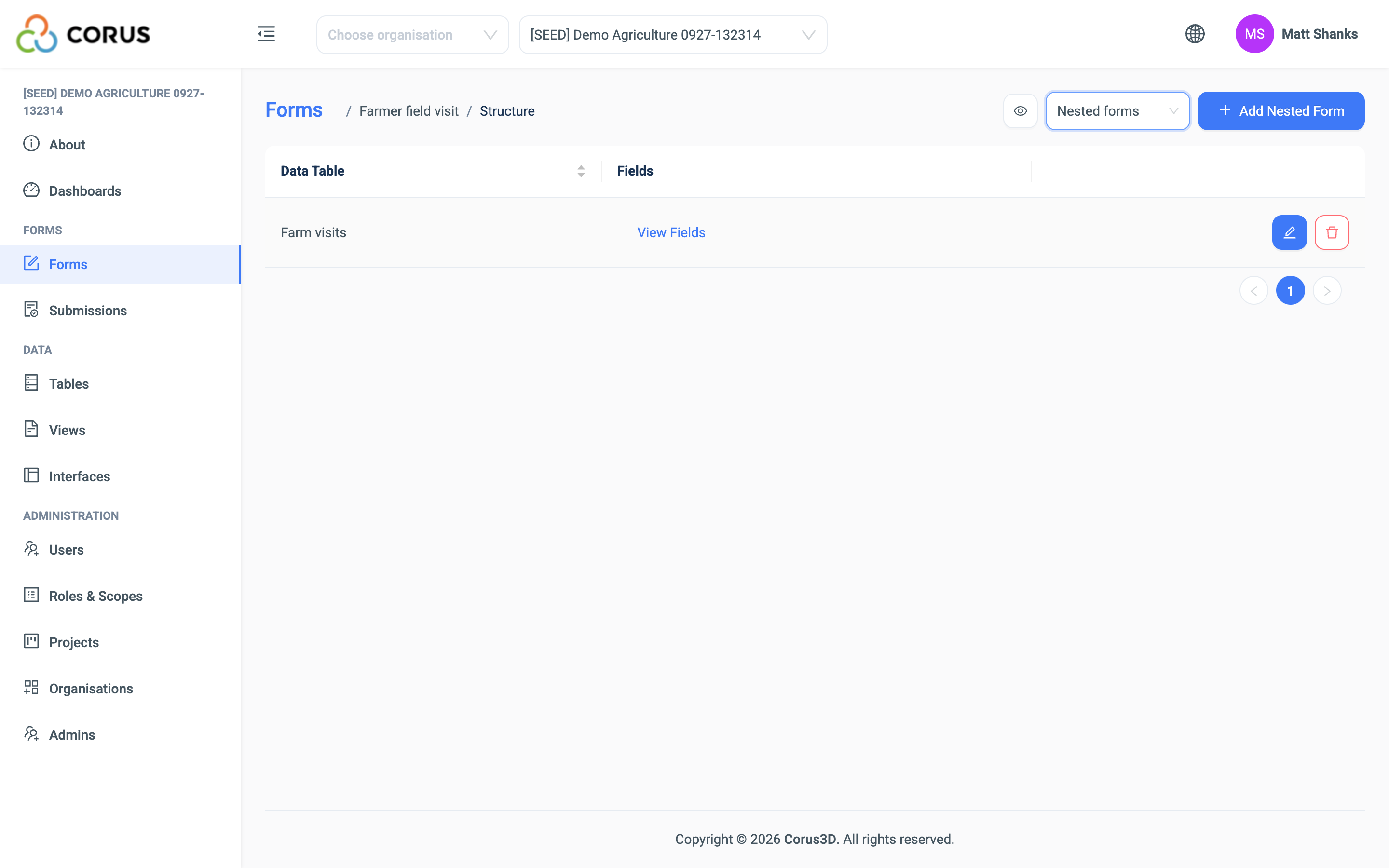The image size is (1389, 868).
Task: Click the Corus logo
Action: pyautogui.click(x=83, y=34)
